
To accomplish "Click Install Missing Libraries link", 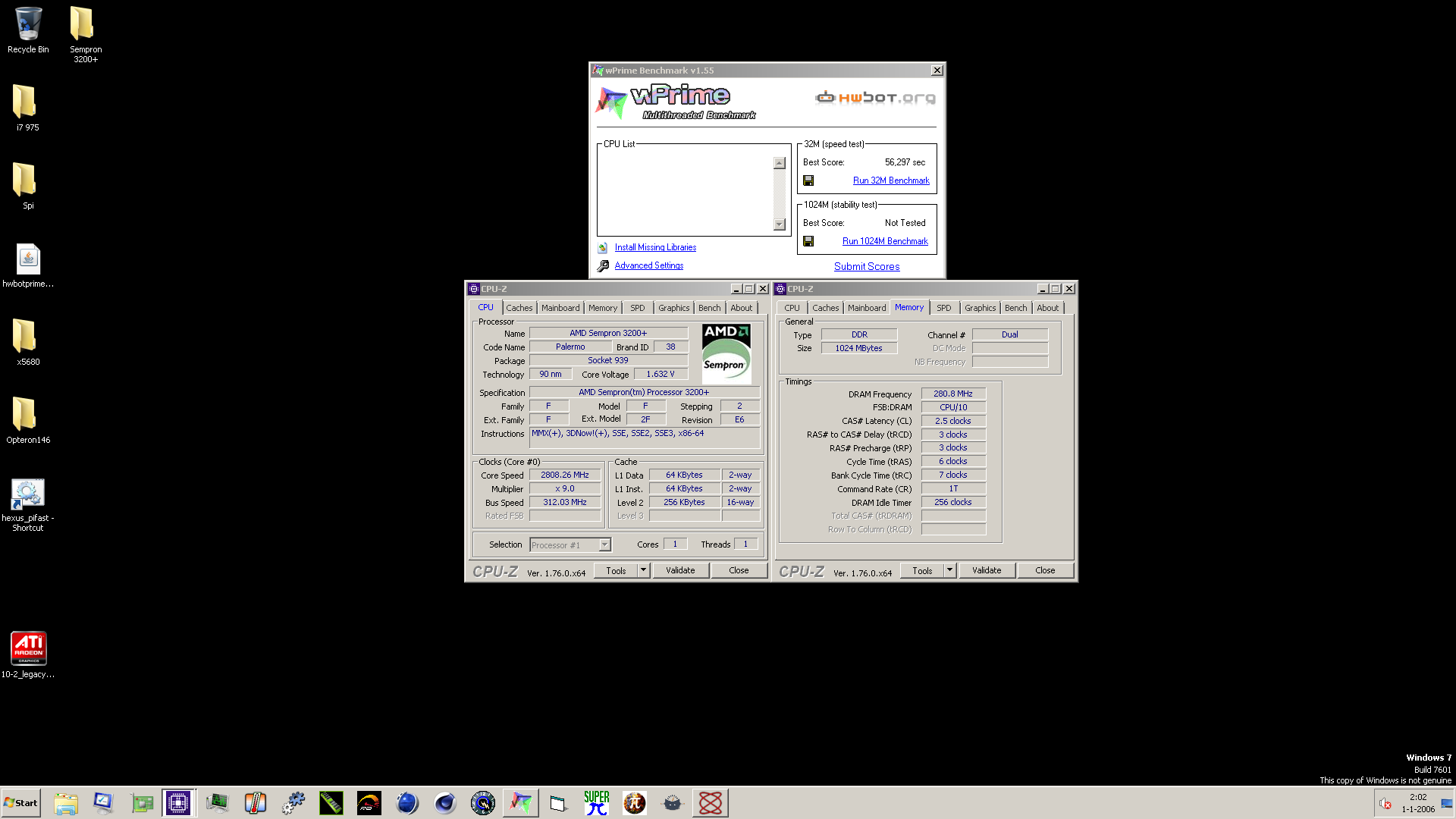I will pyautogui.click(x=655, y=247).
